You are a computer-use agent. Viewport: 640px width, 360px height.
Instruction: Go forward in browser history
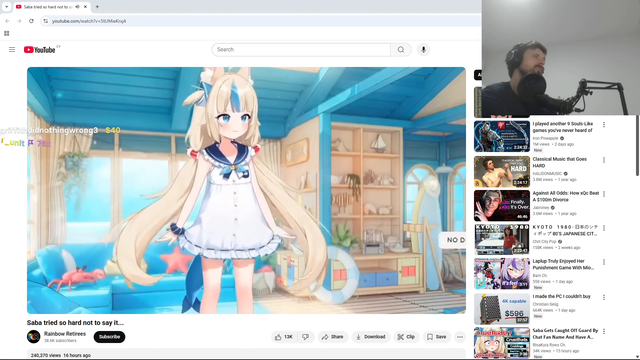pyautogui.click(x=19, y=21)
